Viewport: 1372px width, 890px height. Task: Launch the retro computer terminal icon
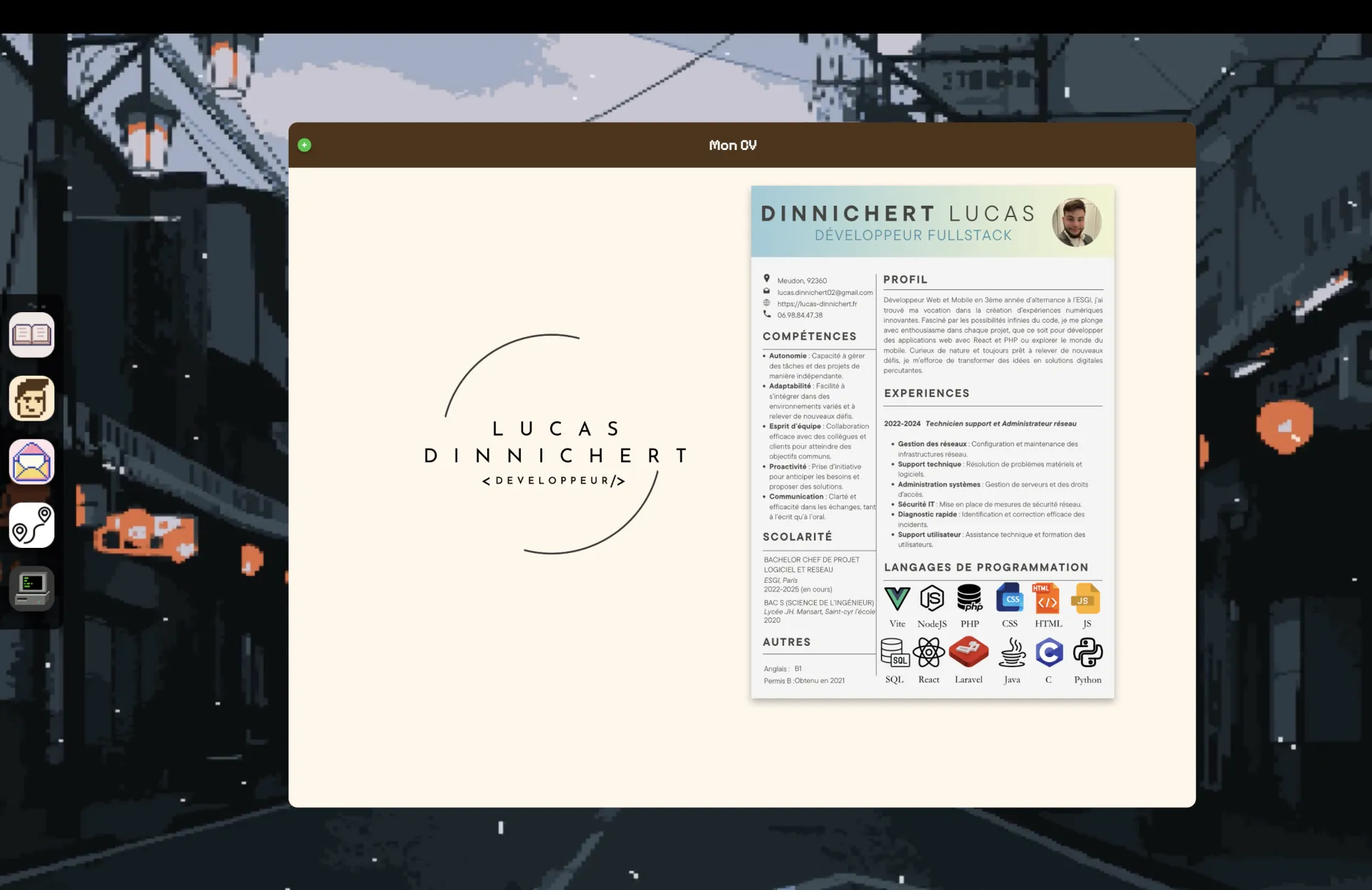pyautogui.click(x=31, y=589)
